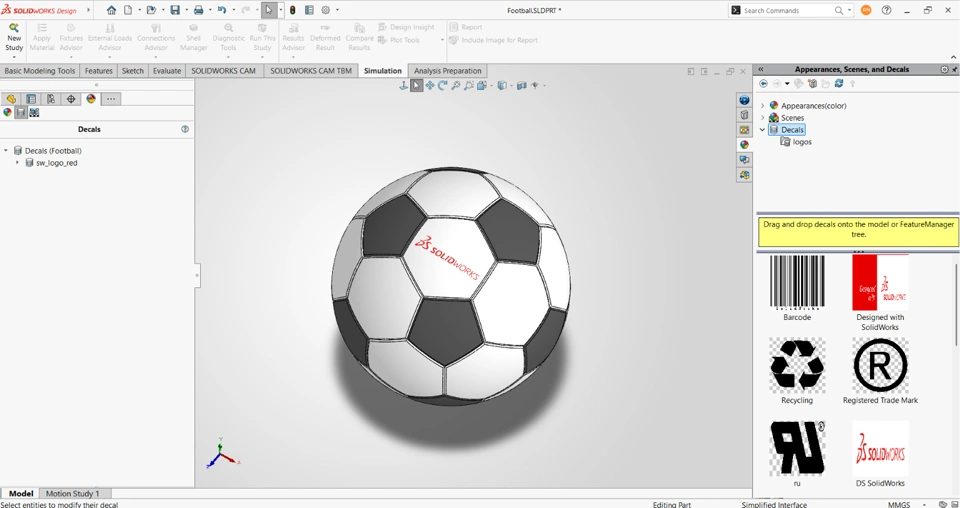Viewport: 960px width, 508px height.
Task: Expand the Scenes tree node
Action: (x=762, y=118)
